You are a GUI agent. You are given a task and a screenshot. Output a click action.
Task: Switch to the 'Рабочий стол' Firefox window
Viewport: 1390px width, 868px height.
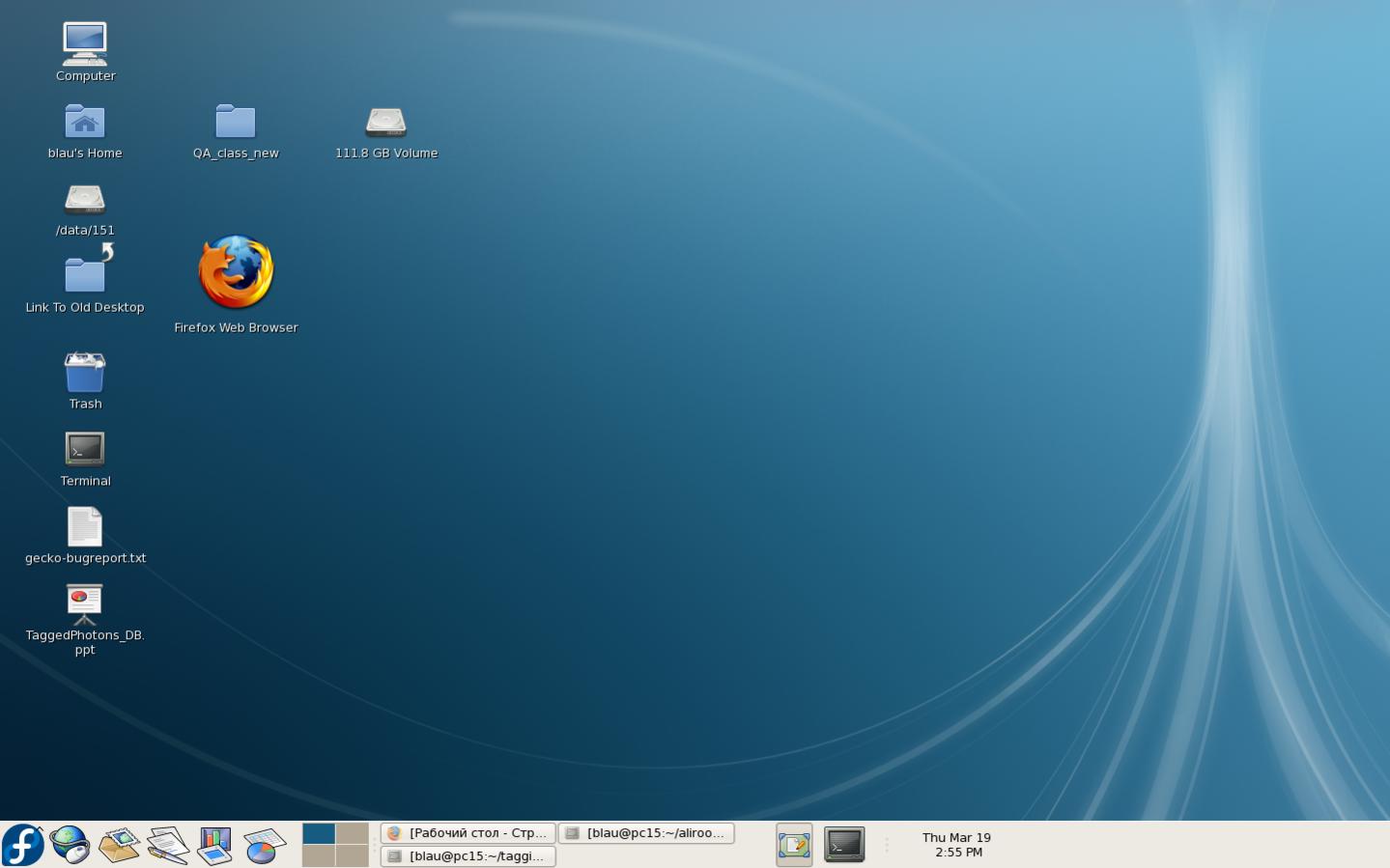pyautogui.click(x=468, y=833)
